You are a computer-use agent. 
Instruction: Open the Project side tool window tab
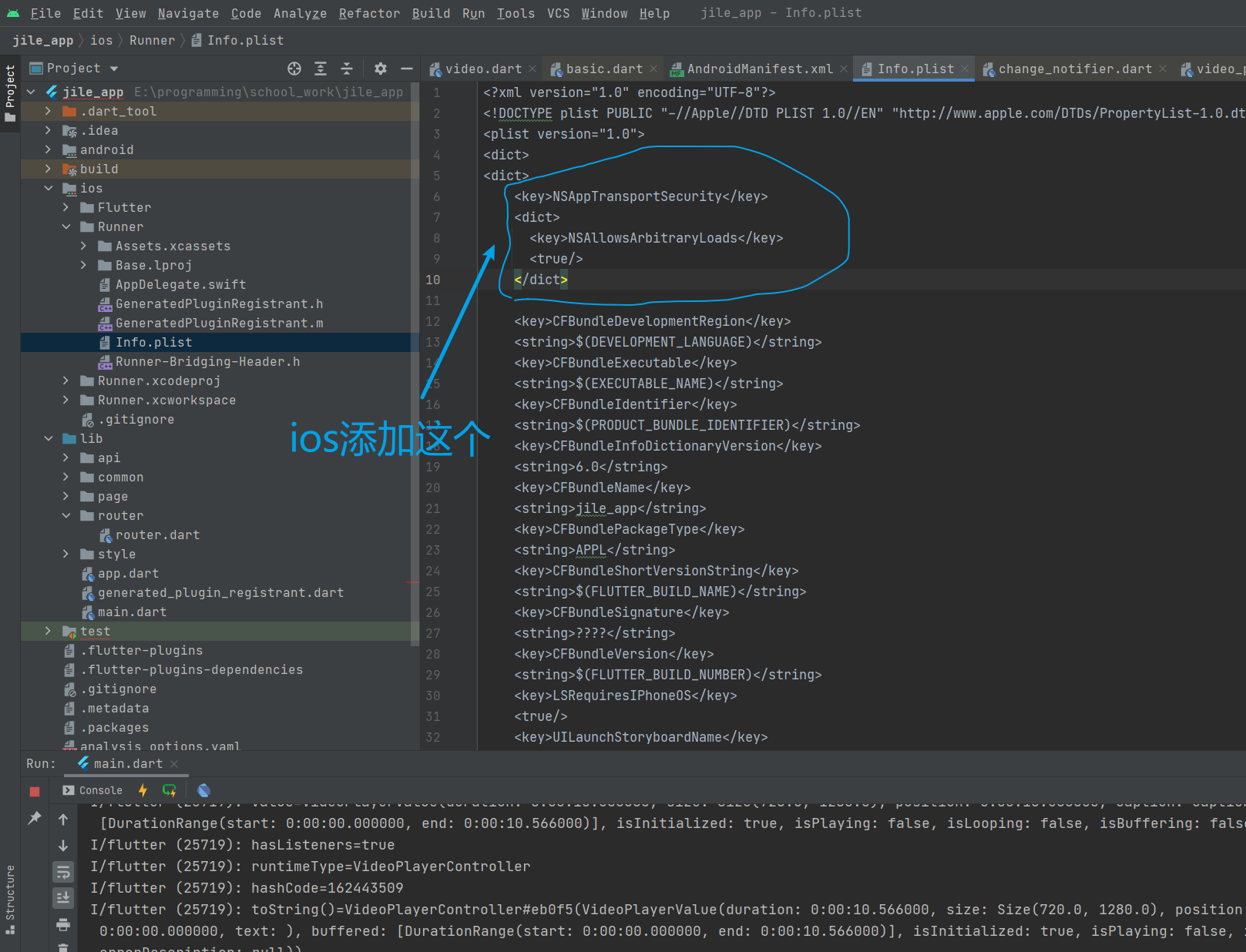point(10,93)
